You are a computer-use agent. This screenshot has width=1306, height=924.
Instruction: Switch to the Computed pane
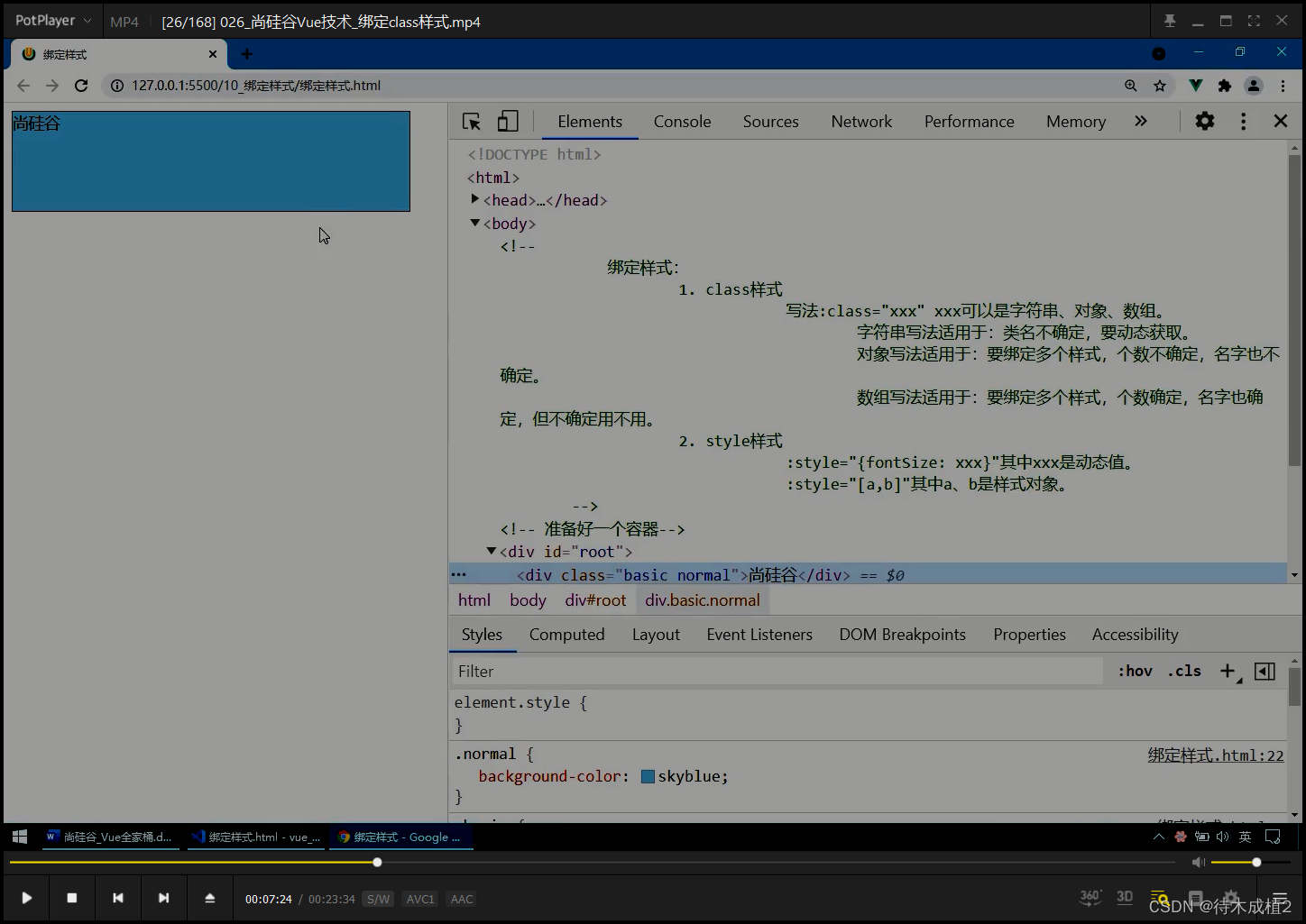coord(567,635)
